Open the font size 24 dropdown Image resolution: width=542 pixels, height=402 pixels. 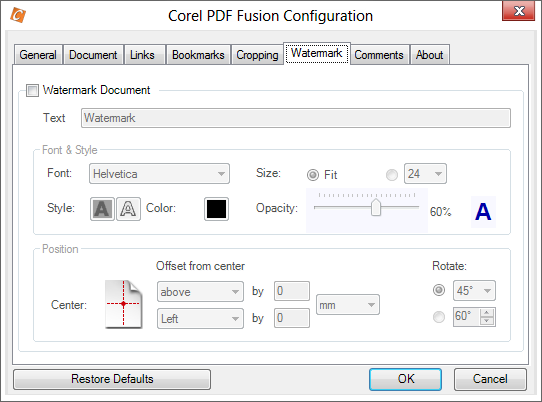(425, 174)
